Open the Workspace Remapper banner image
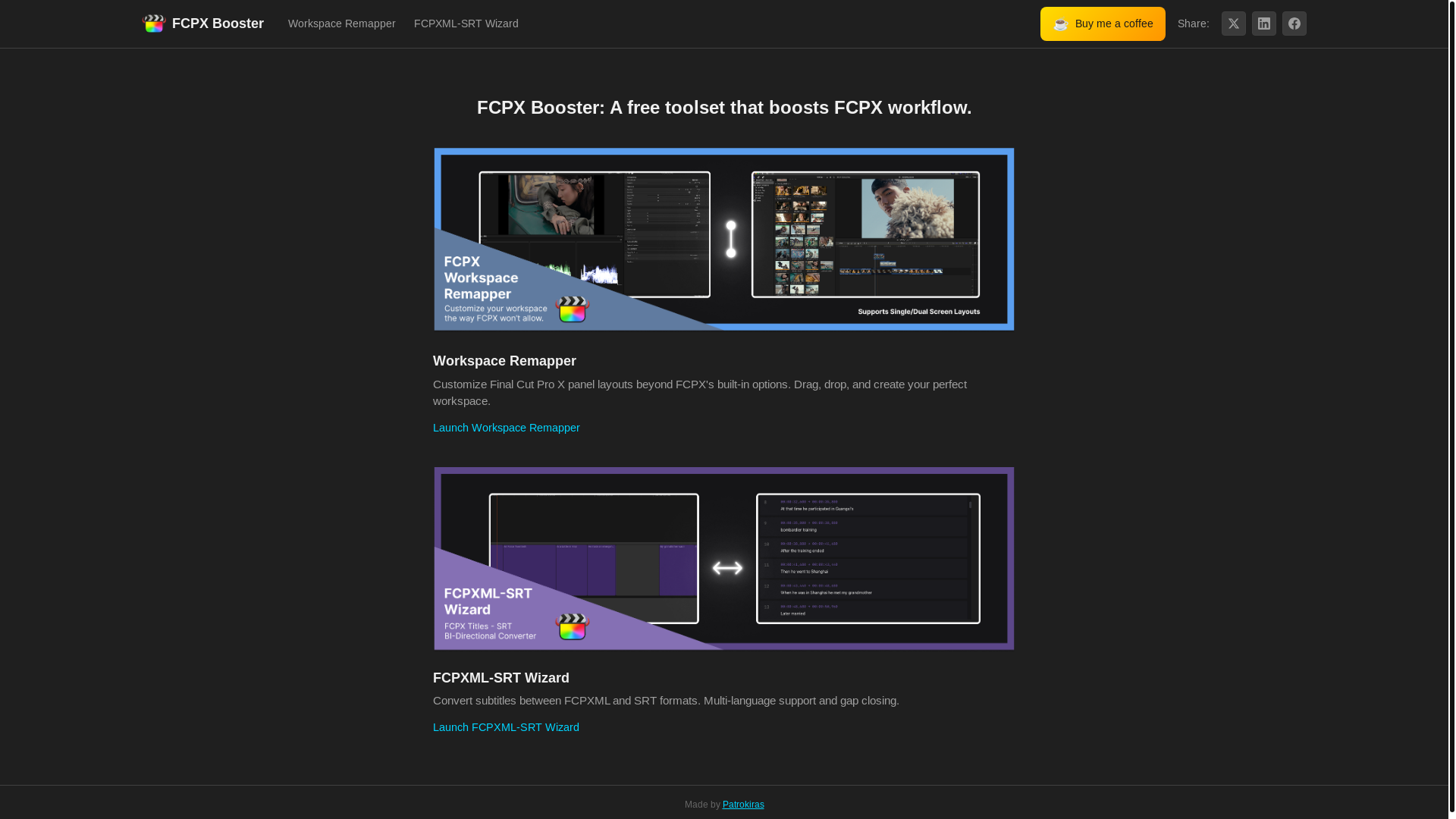This screenshot has width=1456, height=819. [724, 239]
